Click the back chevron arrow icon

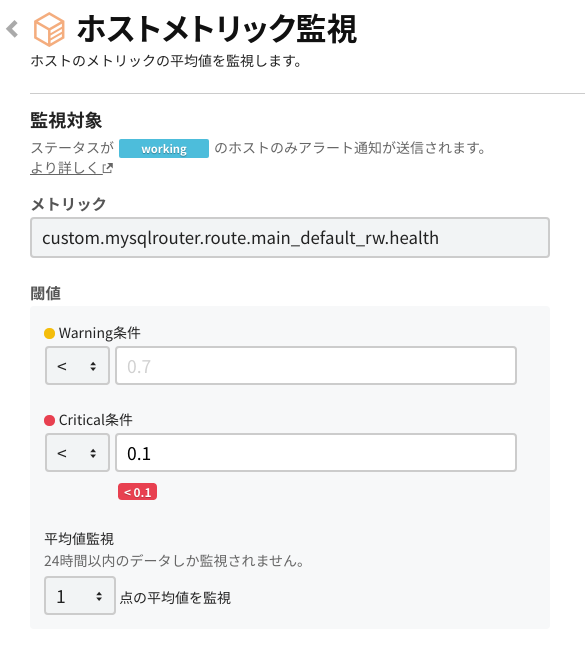pos(12,29)
